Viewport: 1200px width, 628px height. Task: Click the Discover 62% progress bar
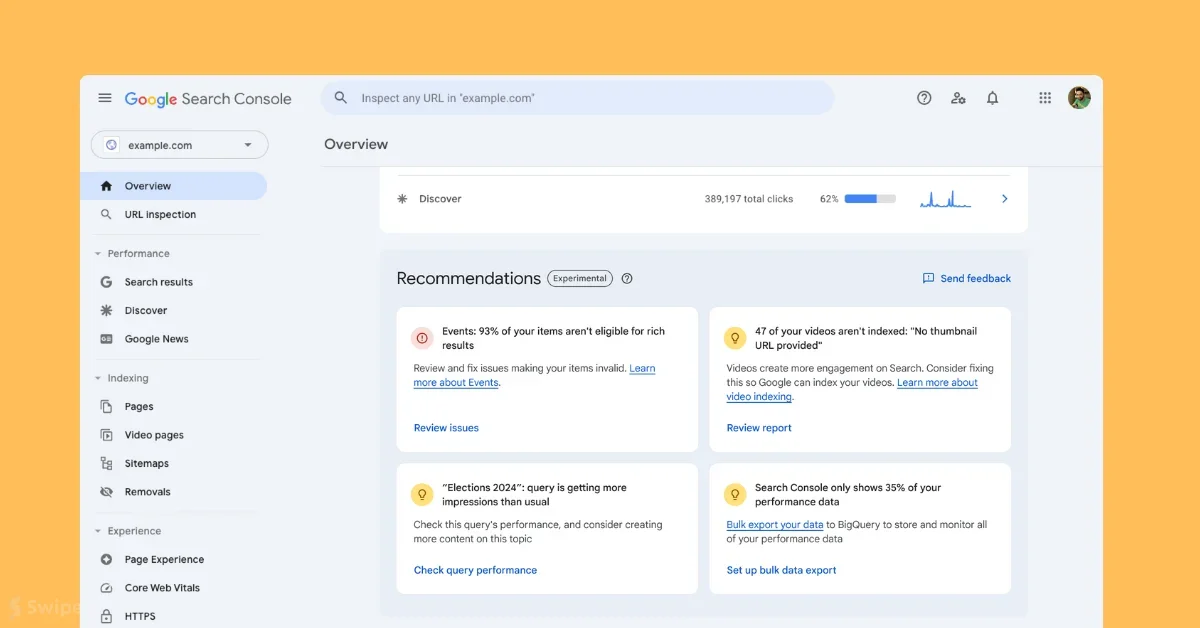pyautogui.click(x=870, y=199)
